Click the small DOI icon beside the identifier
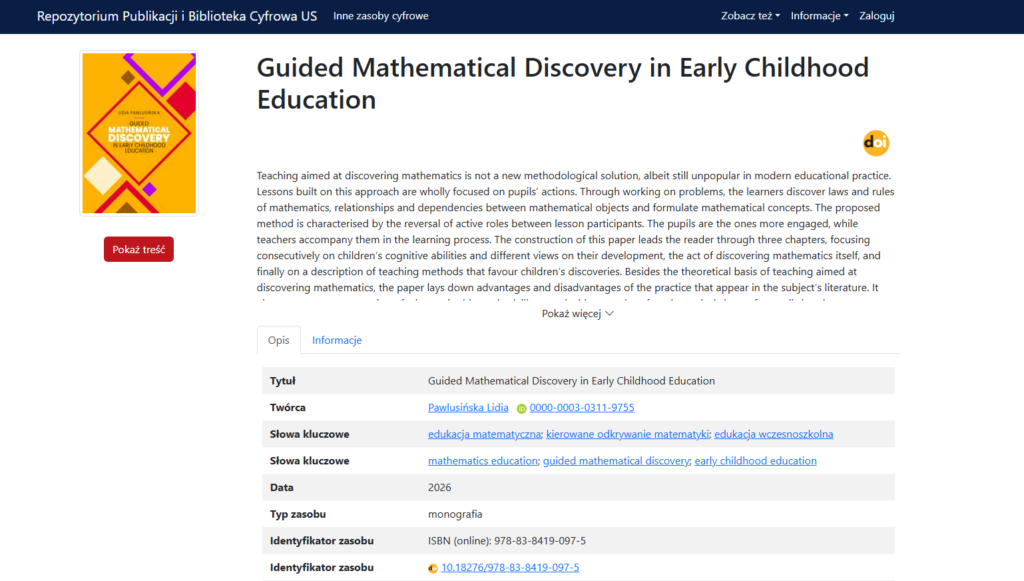 click(x=433, y=568)
